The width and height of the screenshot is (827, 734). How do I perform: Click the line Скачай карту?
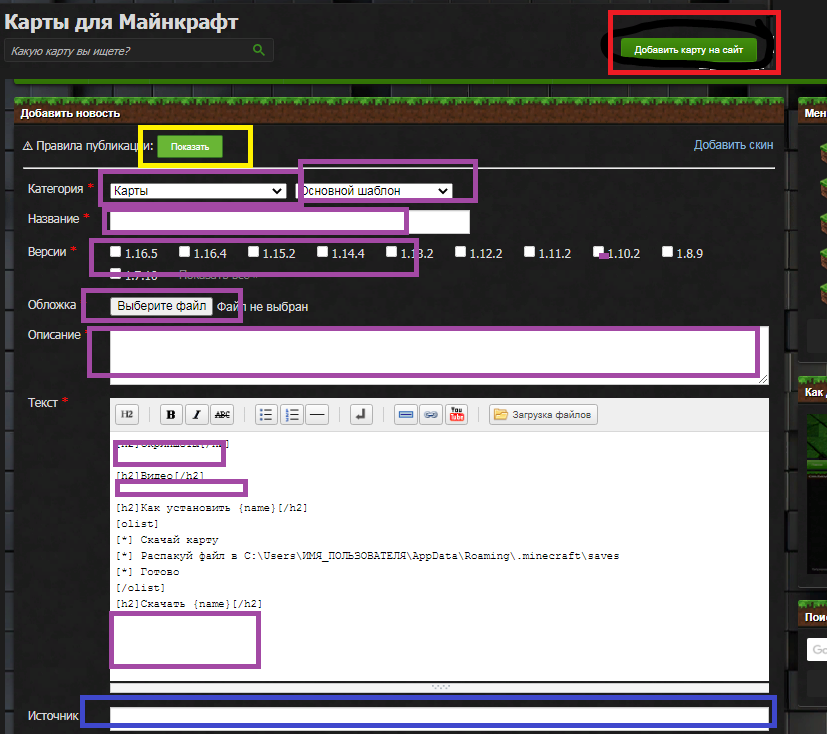click(x=167, y=540)
